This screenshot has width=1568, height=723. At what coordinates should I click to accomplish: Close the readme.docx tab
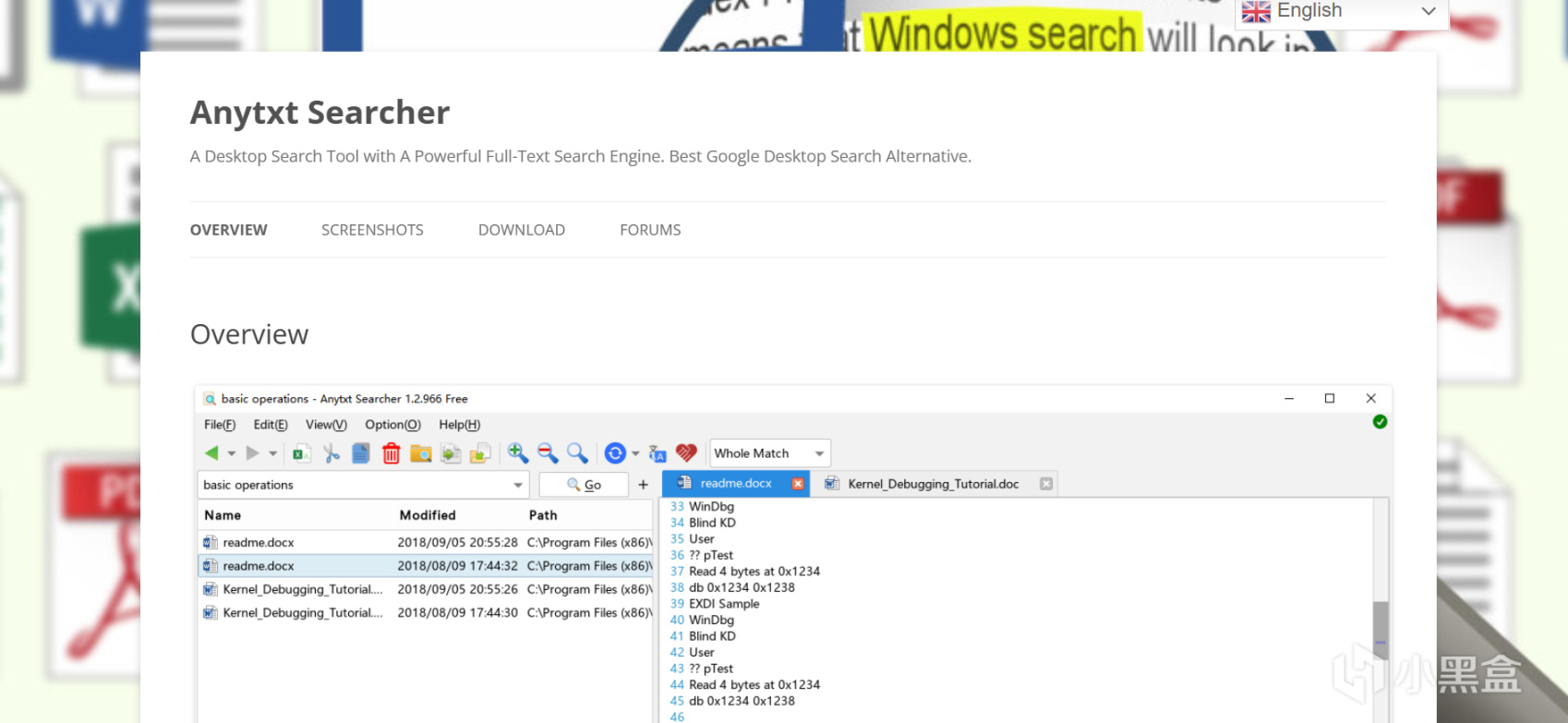(x=798, y=484)
